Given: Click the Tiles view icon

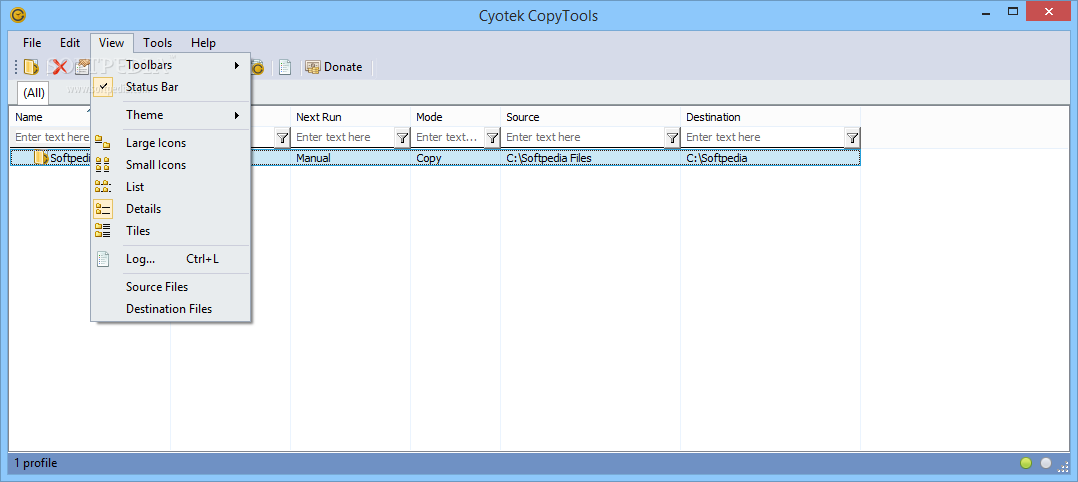Looking at the screenshot, I should pos(102,231).
